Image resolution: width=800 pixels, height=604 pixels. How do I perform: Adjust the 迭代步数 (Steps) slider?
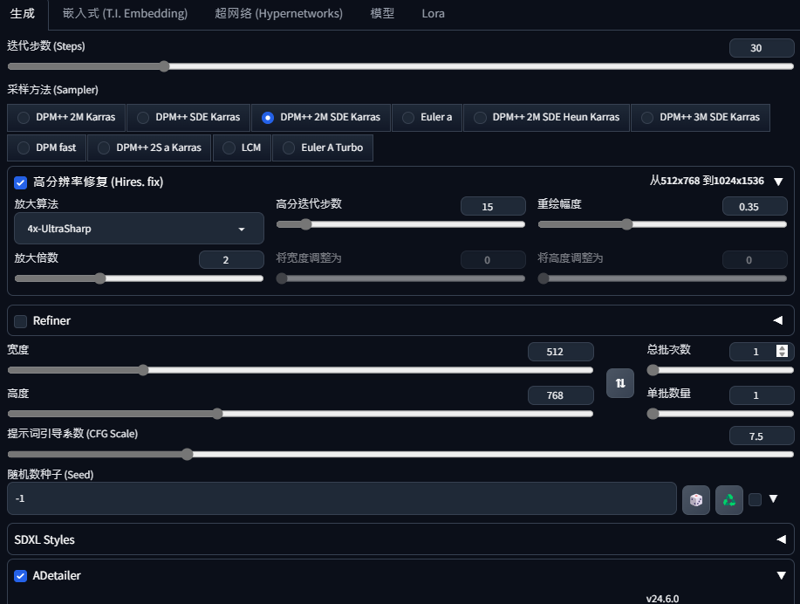pyautogui.click(x=401, y=66)
